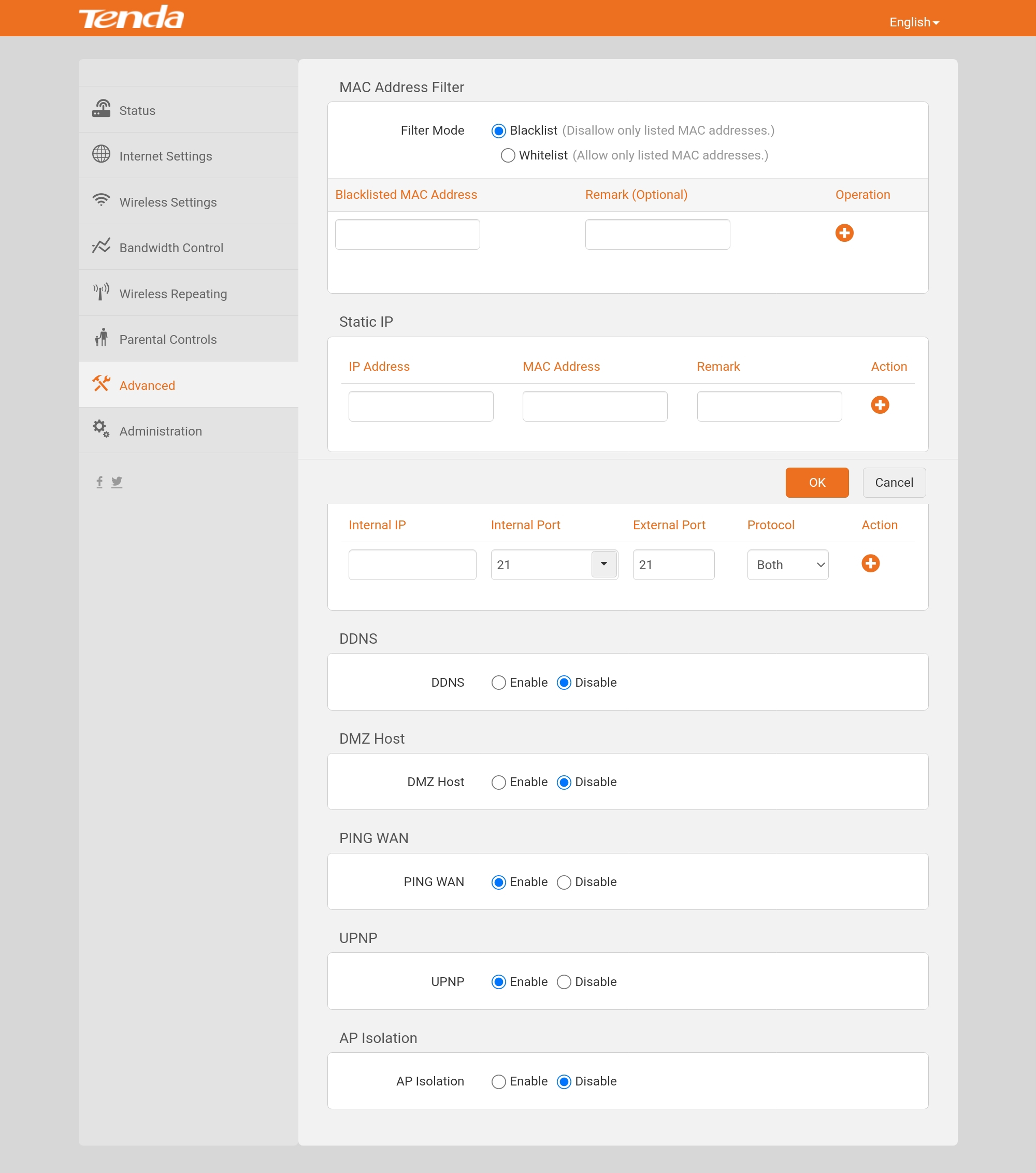Click the Blacklisted MAC Address input field

tap(407, 234)
